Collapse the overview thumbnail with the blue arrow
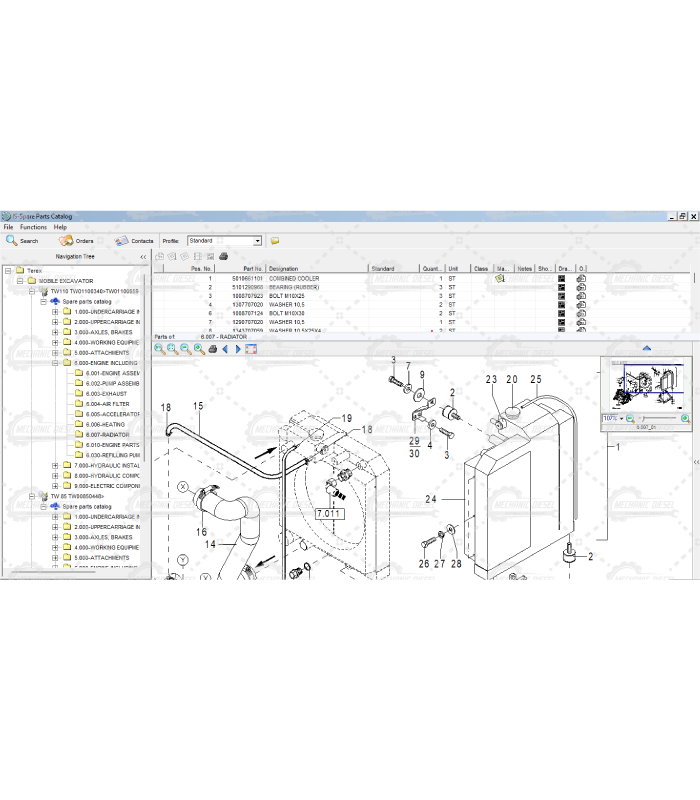This screenshot has width=700, height=800. point(646,348)
